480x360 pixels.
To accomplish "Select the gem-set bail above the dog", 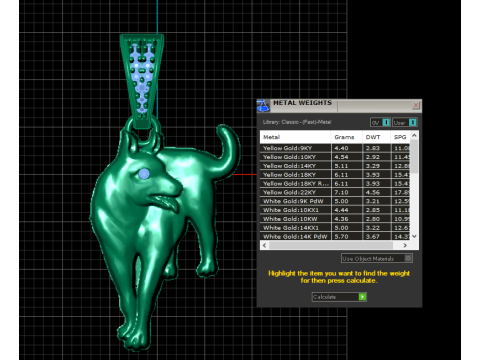I will 142,81.
